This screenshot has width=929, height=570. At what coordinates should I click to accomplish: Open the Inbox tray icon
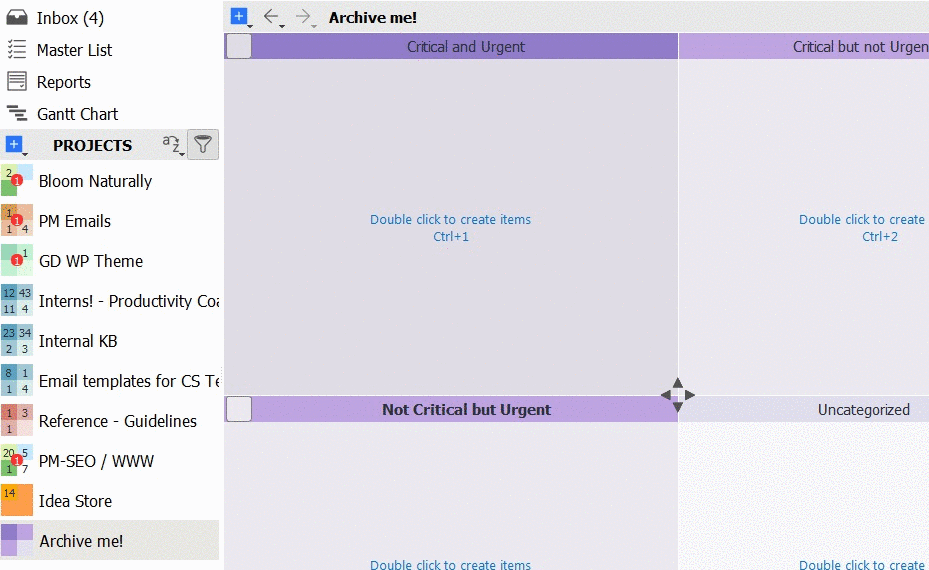(16, 18)
